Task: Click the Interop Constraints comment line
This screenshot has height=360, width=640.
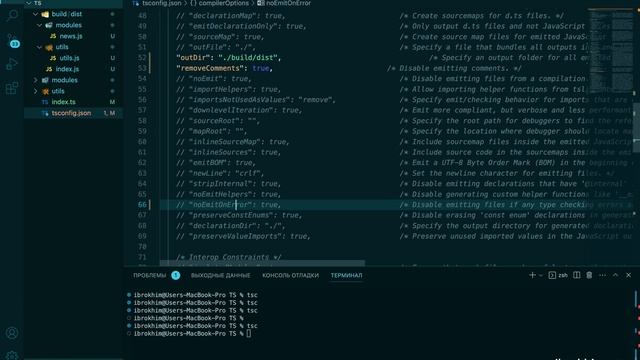Action: (x=229, y=257)
